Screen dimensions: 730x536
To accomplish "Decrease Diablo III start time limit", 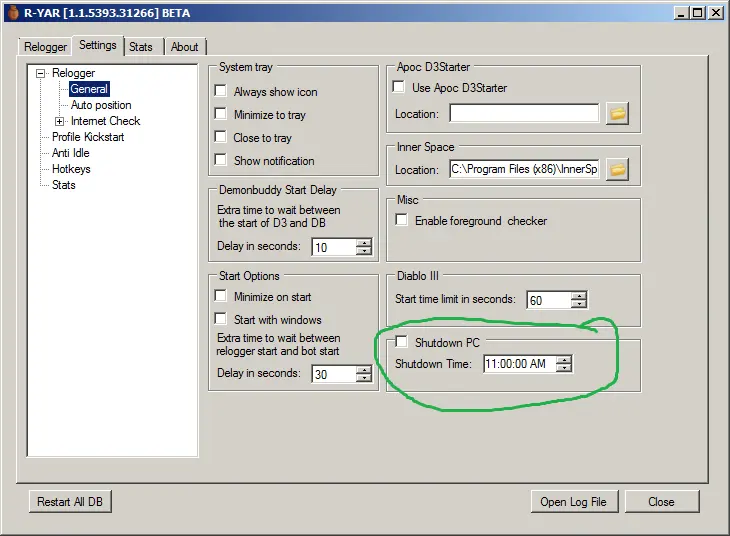I will coord(579,304).
